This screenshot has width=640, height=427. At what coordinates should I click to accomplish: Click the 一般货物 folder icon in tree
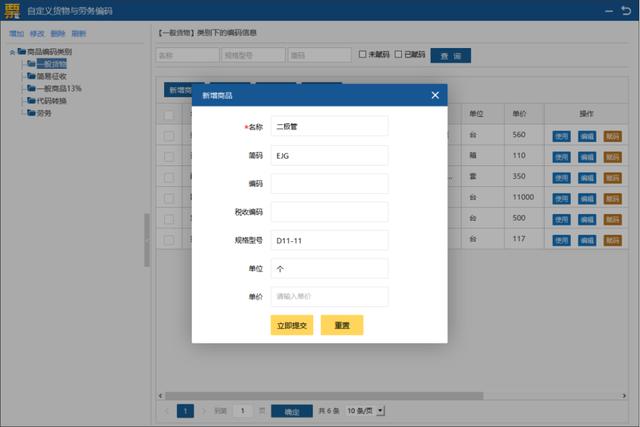pyautogui.click(x=32, y=63)
